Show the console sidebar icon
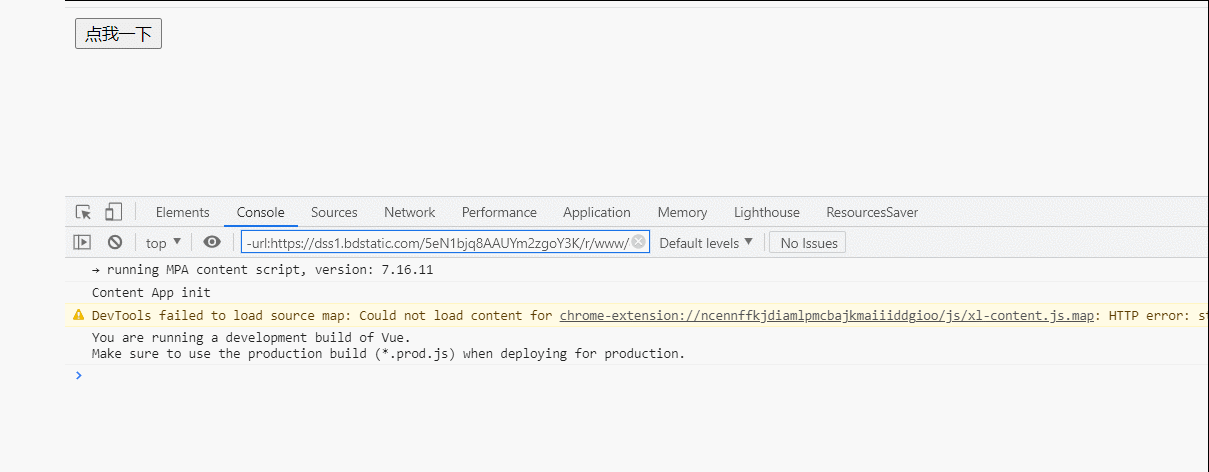Viewport: 1209px width, 472px height. click(82, 242)
